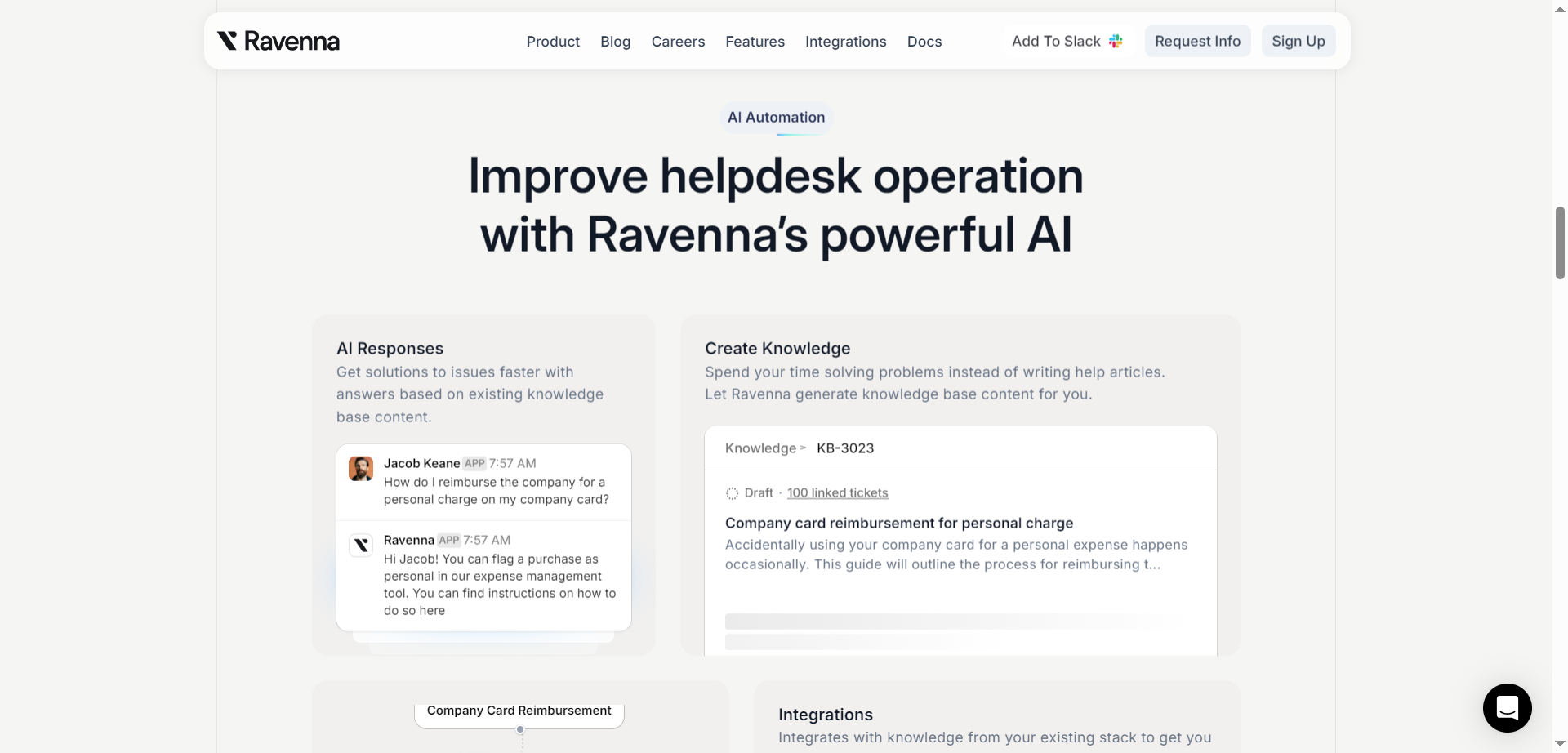Click the Sign Up button
Screen dimensions: 1568x753
pos(1298,41)
